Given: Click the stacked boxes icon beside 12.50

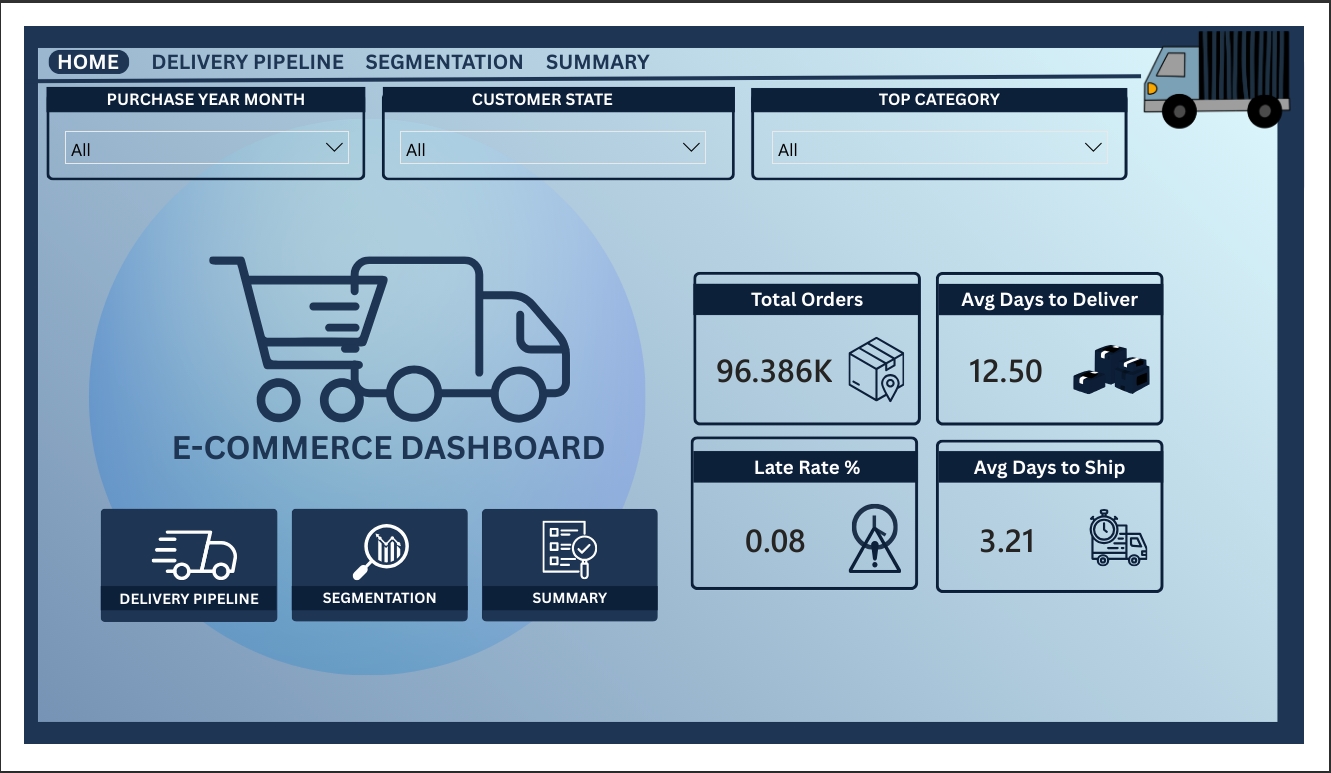Looking at the screenshot, I should tap(1111, 369).
